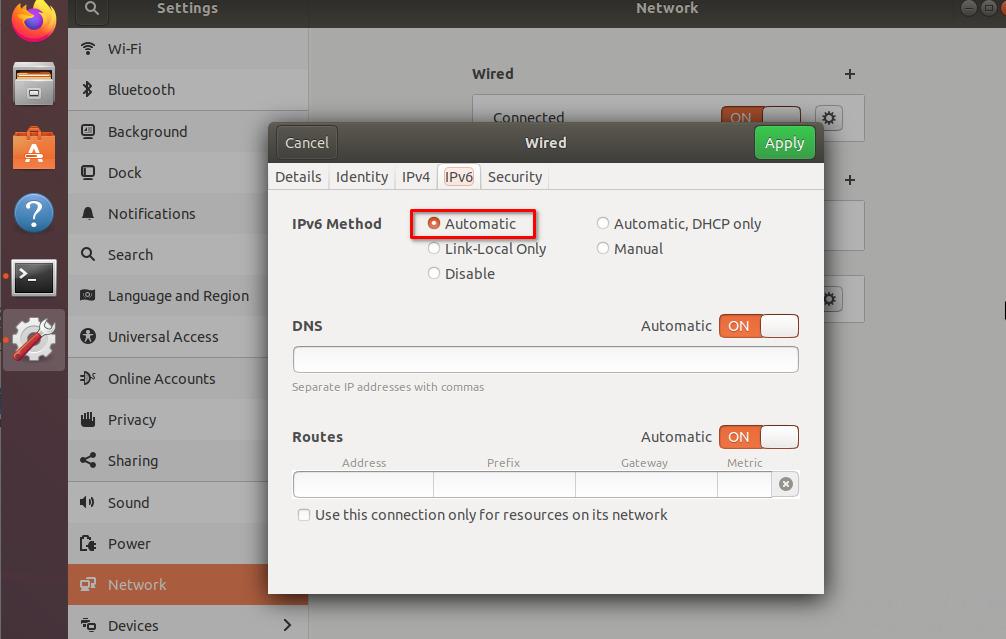
Task: Toggle automatic Routes switch off
Action: pyautogui.click(x=758, y=437)
